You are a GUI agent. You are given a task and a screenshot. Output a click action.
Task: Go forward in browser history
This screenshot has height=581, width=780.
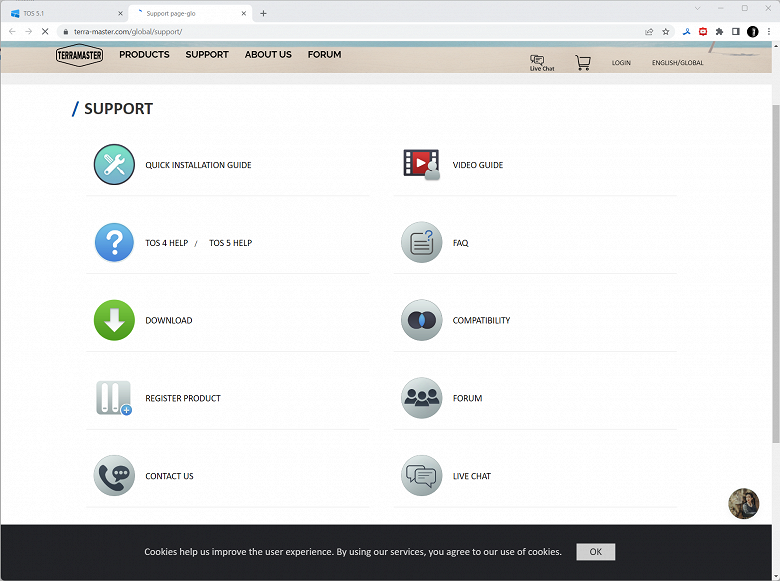[28, 31]
